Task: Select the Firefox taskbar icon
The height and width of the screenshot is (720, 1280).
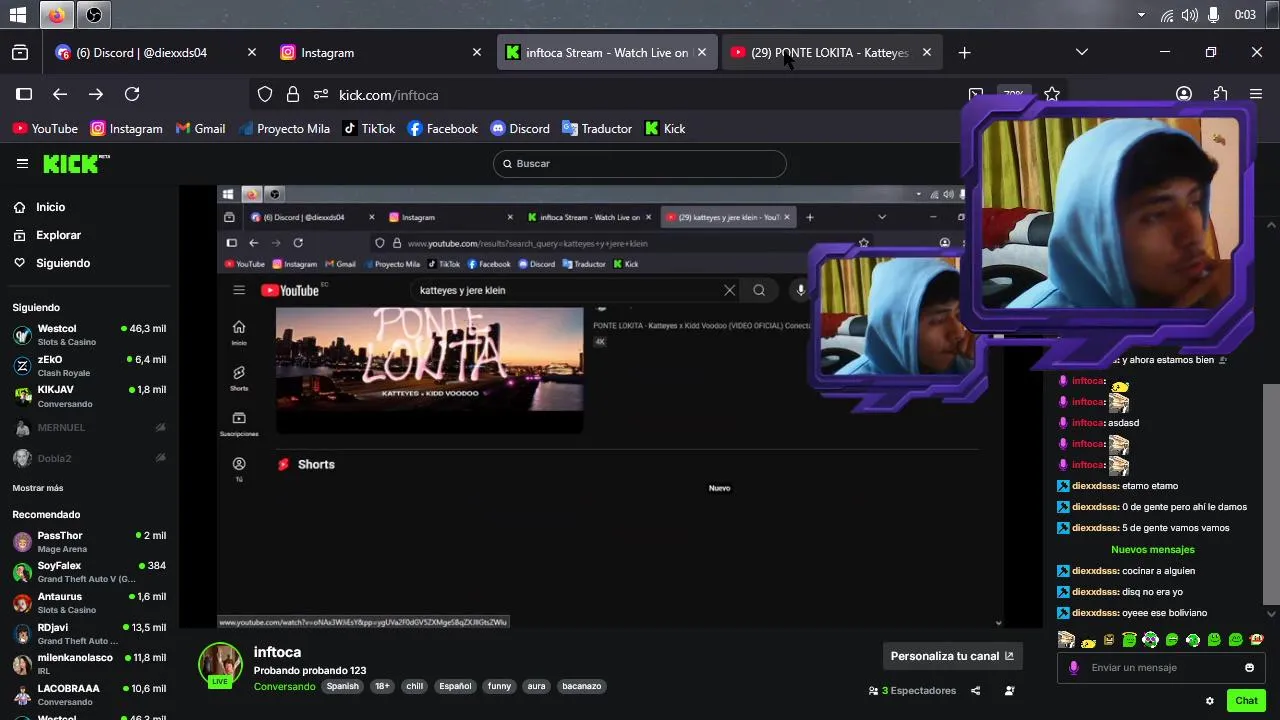Action: pyautogui.click(x=56, y=15)
